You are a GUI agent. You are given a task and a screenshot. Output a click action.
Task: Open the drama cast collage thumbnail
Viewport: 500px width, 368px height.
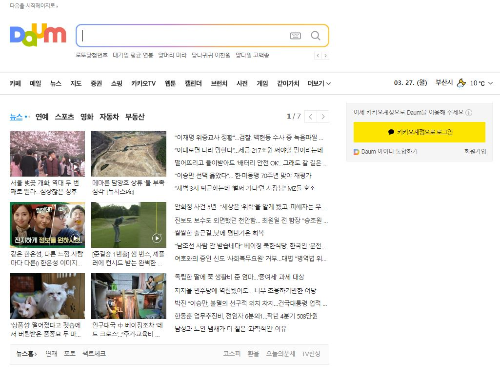(x=47, y=225)
